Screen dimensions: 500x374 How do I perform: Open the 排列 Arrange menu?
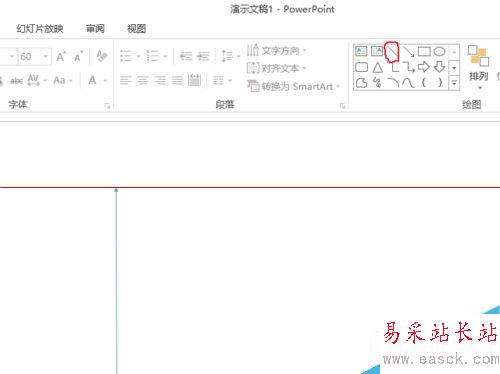(x=479, y=67)
